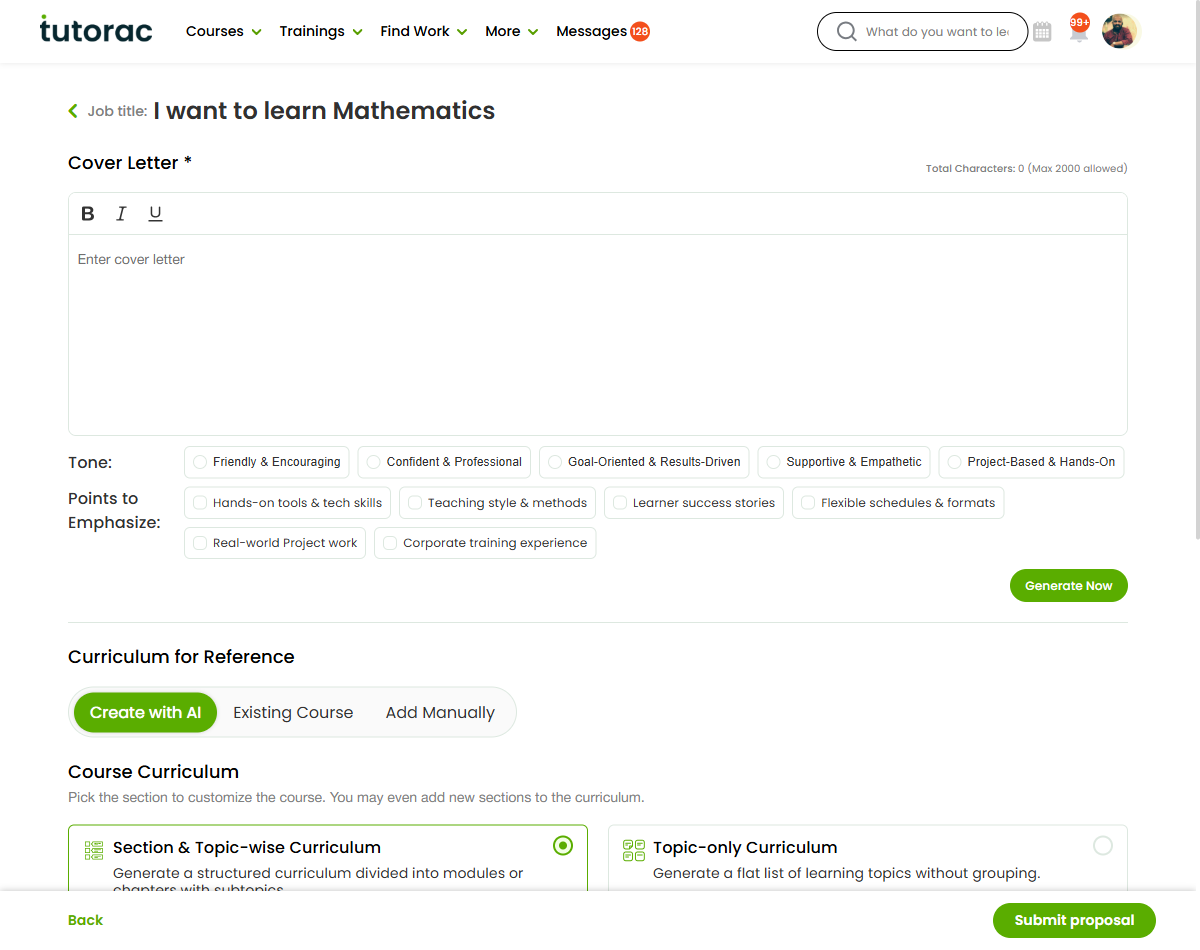Screen dimensions: 1200x950
Task: Check Real-world Project work
Action: 275,543
